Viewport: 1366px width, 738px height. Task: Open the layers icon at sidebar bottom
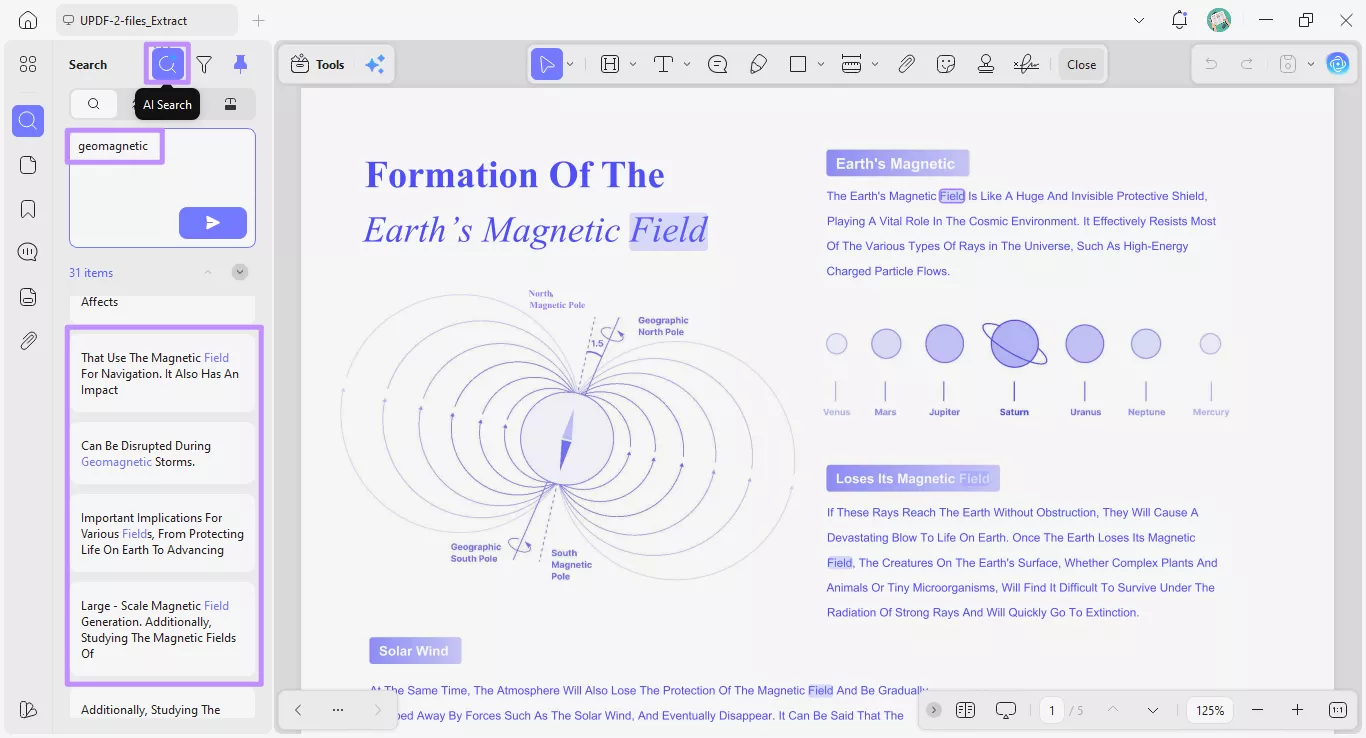[x=28, y=709]
